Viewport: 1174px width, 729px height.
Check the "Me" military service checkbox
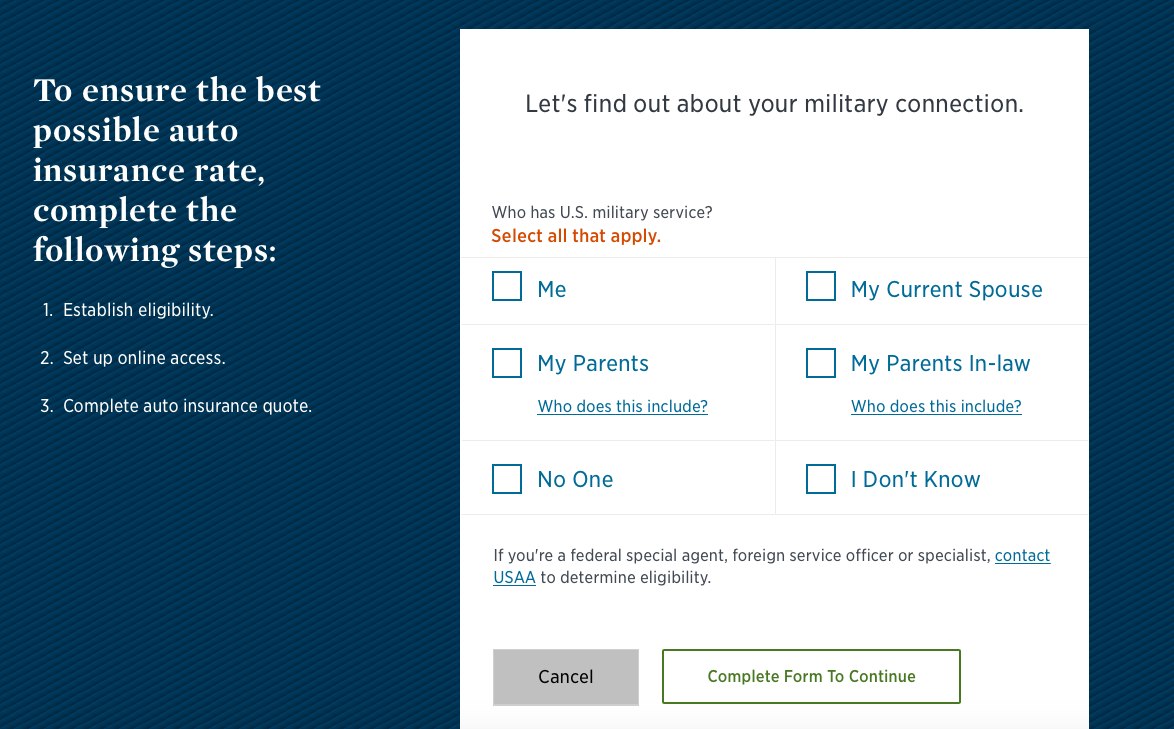click(x=507, y=286)
